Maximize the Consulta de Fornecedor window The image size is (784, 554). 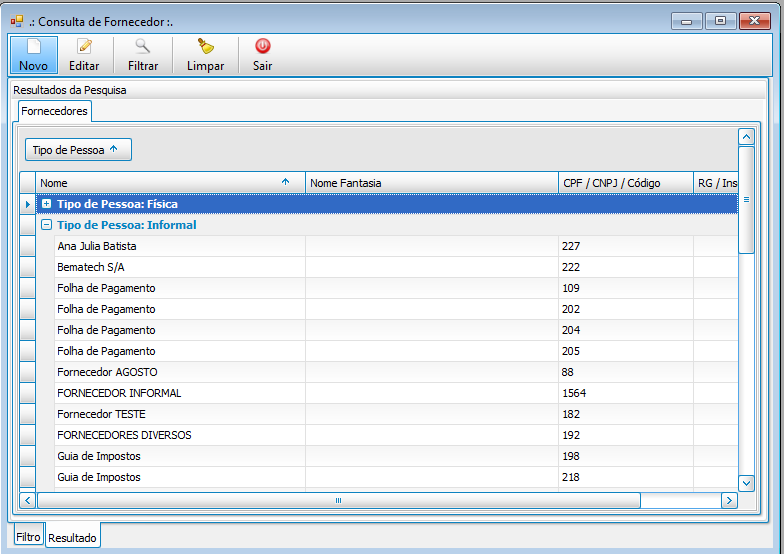720,21
